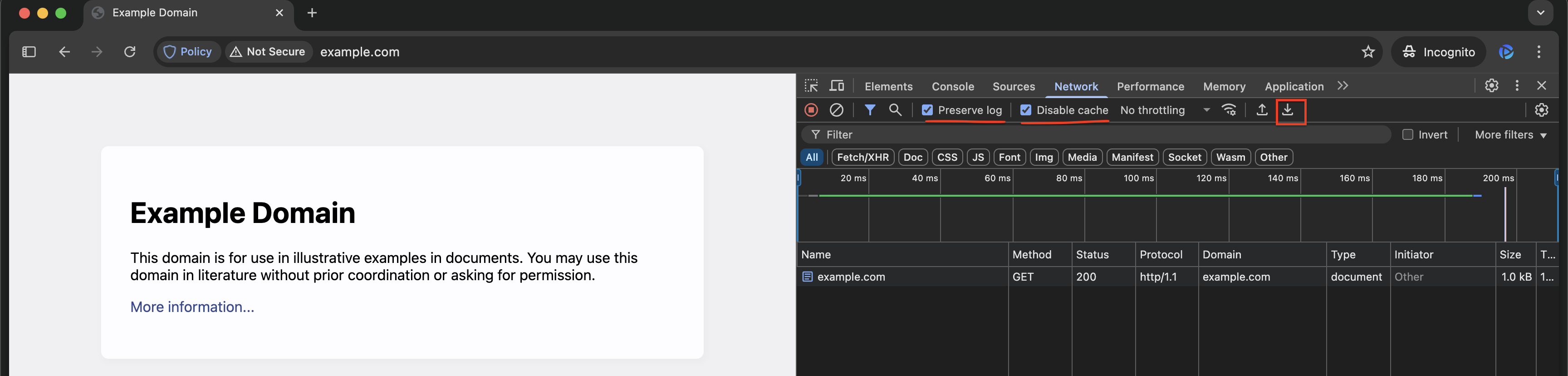Activate the inspect element picker
The height and width of the screenshot is (376, 1568).
(811, 86)
